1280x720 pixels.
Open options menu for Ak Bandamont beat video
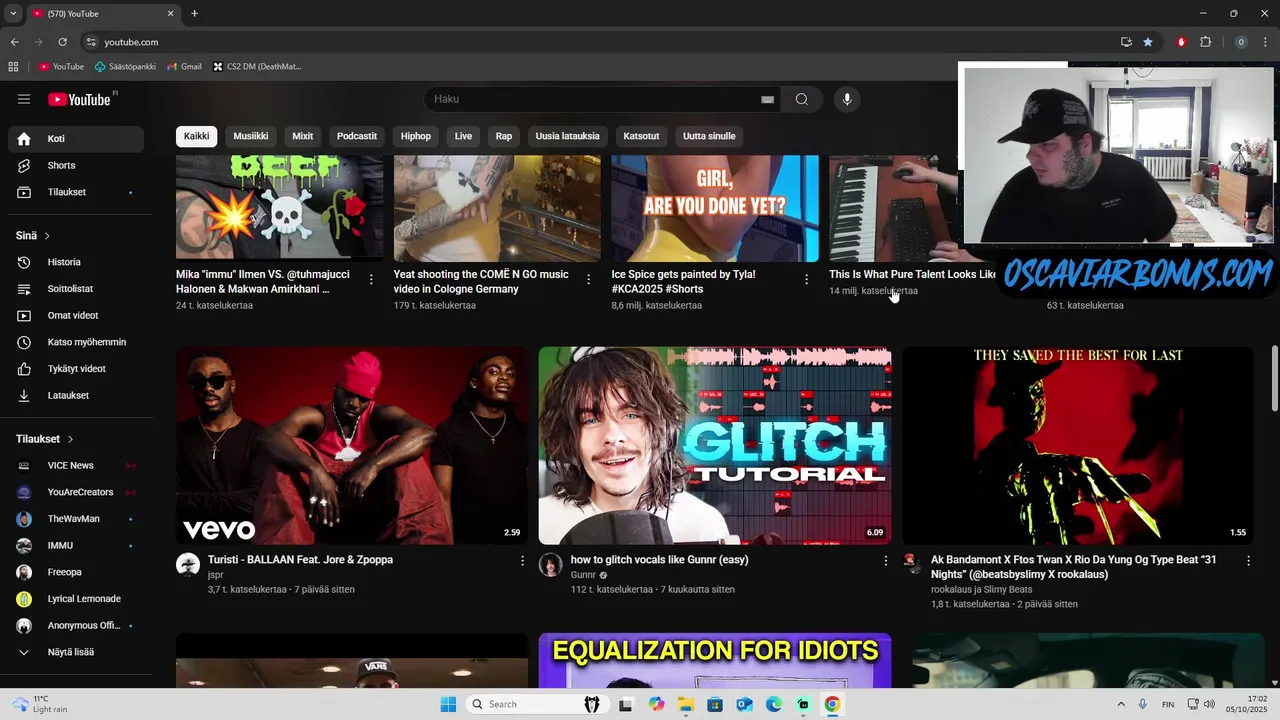1248,561
